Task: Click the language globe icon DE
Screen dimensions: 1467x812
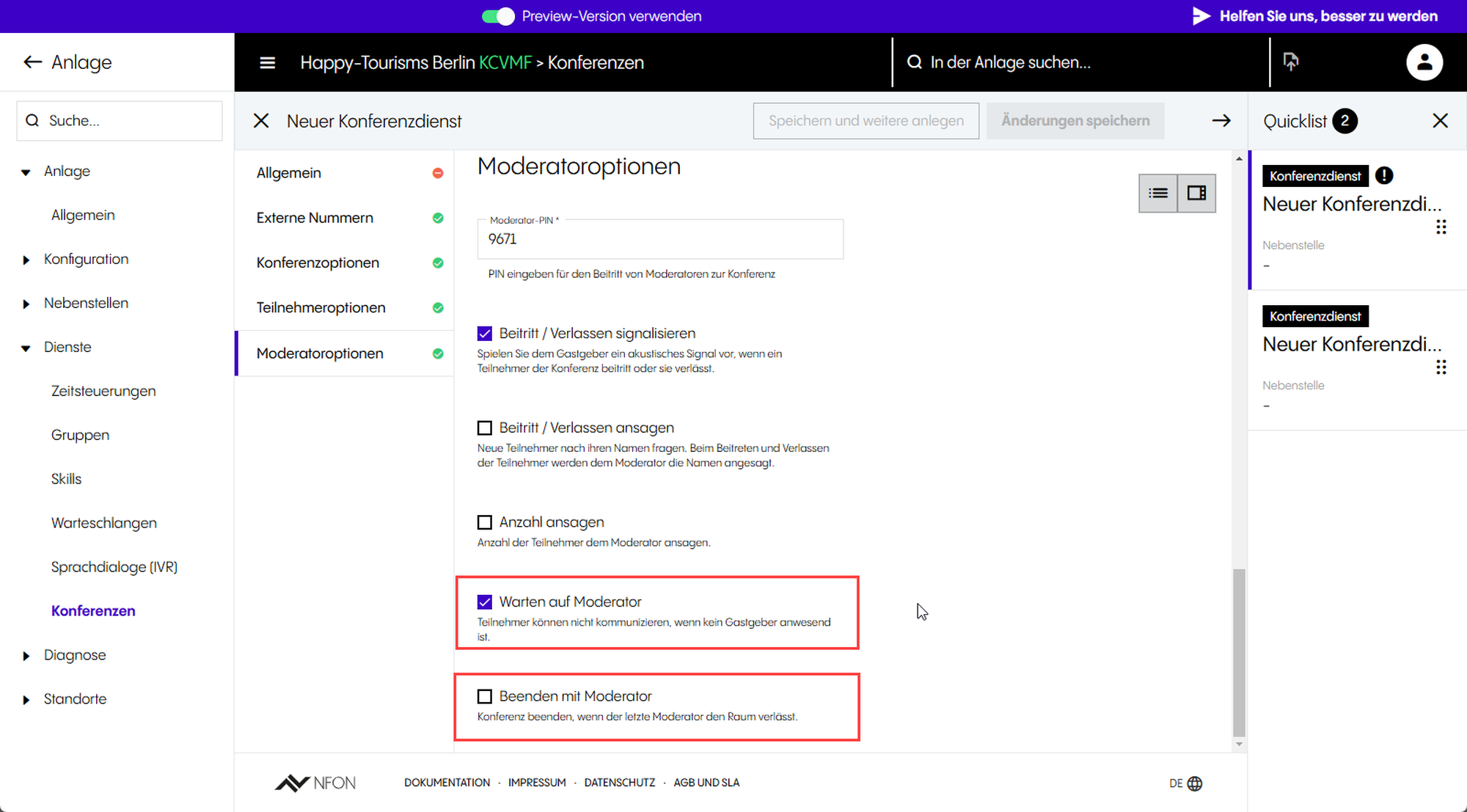Action: [1194, 783]
